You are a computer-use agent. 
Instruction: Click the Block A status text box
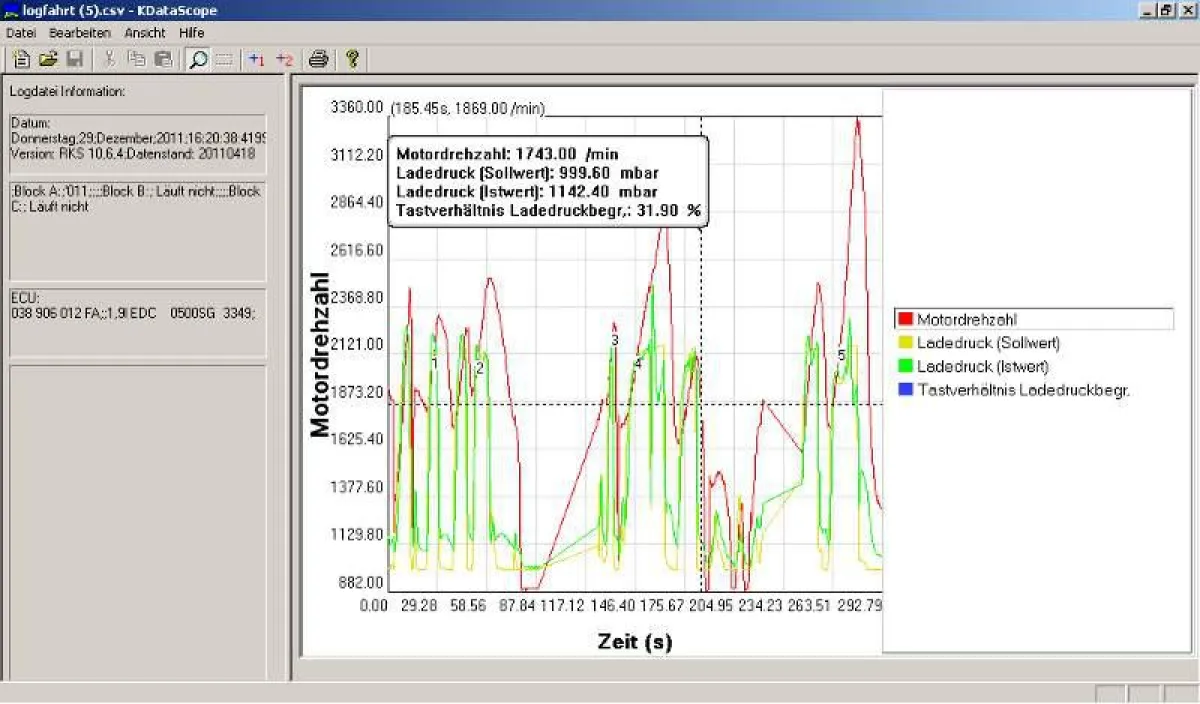click(138, 231)
